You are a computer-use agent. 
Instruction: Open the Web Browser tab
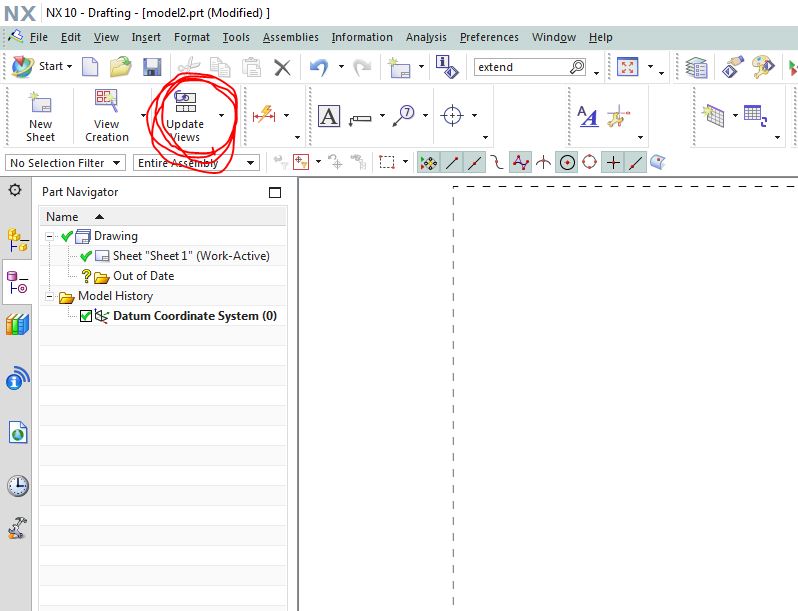tap(18, 432)
